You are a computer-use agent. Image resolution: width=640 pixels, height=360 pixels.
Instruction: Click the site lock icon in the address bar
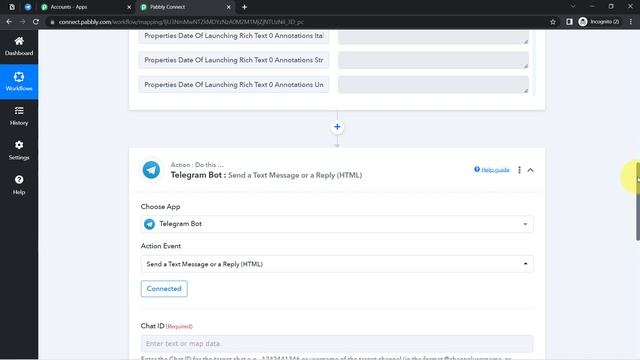pos(52,22)
